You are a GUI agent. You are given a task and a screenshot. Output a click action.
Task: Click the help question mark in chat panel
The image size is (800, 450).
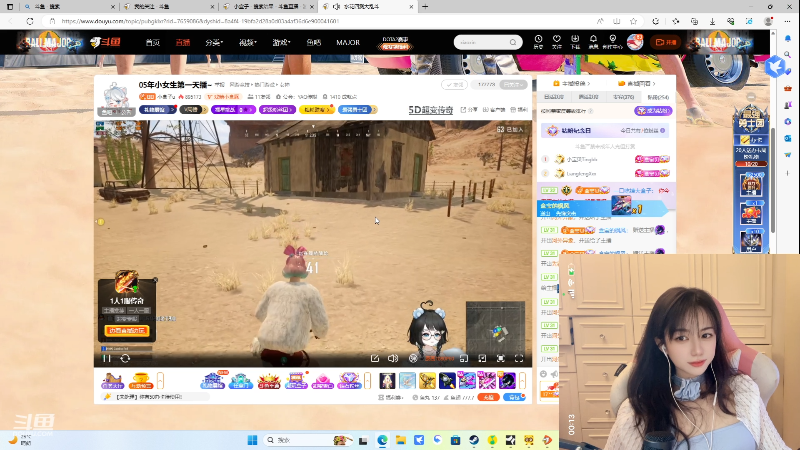tap(591, 111)
